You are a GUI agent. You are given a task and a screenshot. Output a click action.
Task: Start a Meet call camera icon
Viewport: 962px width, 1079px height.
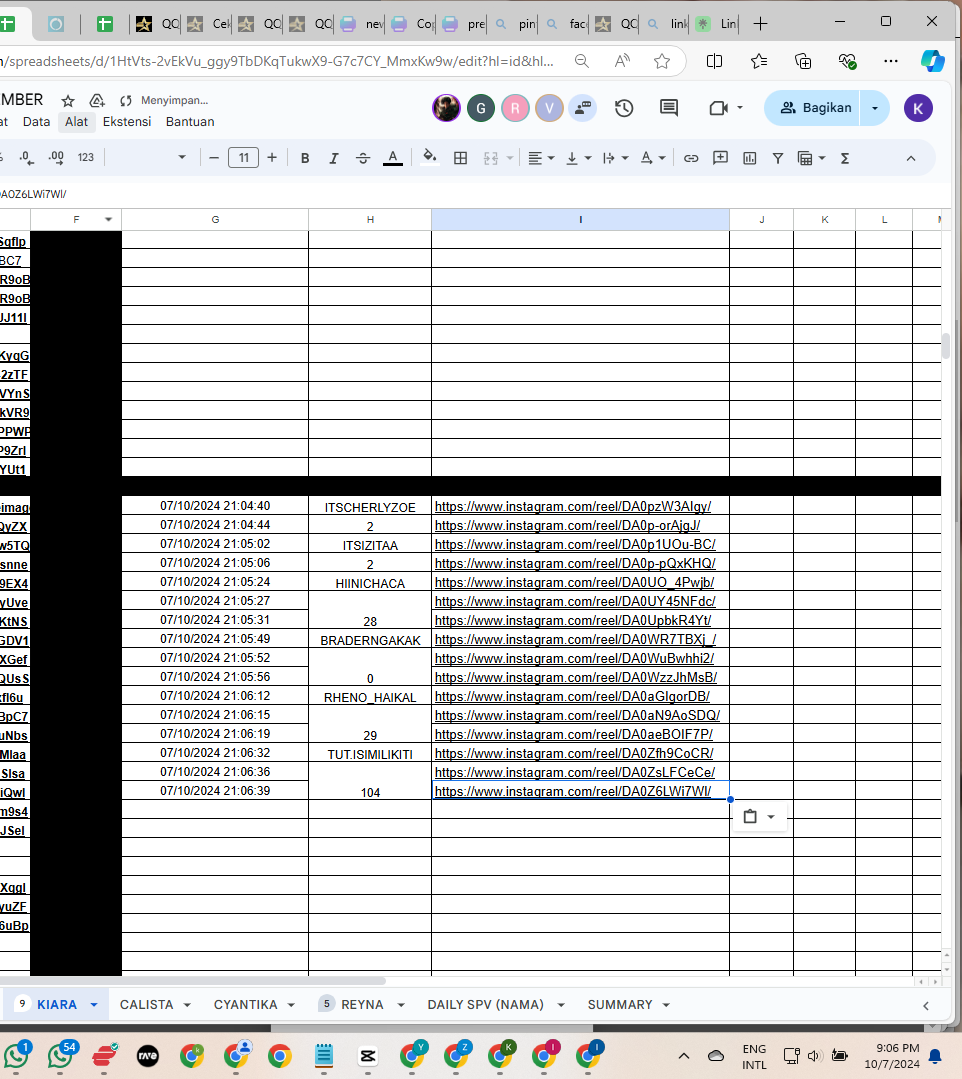point(718,108)
